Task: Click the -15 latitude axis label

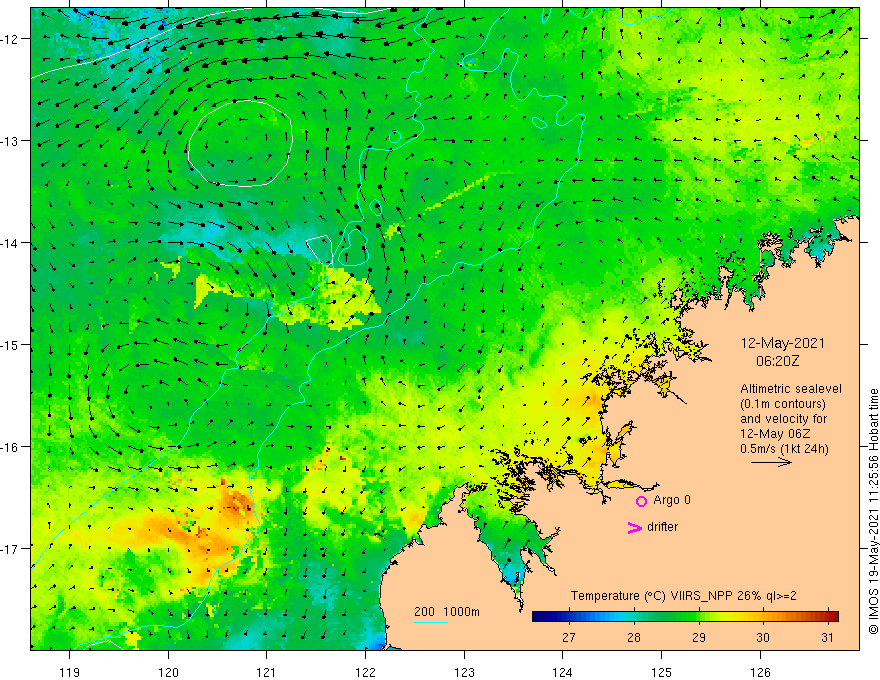Action: click(x=10, y=344)
